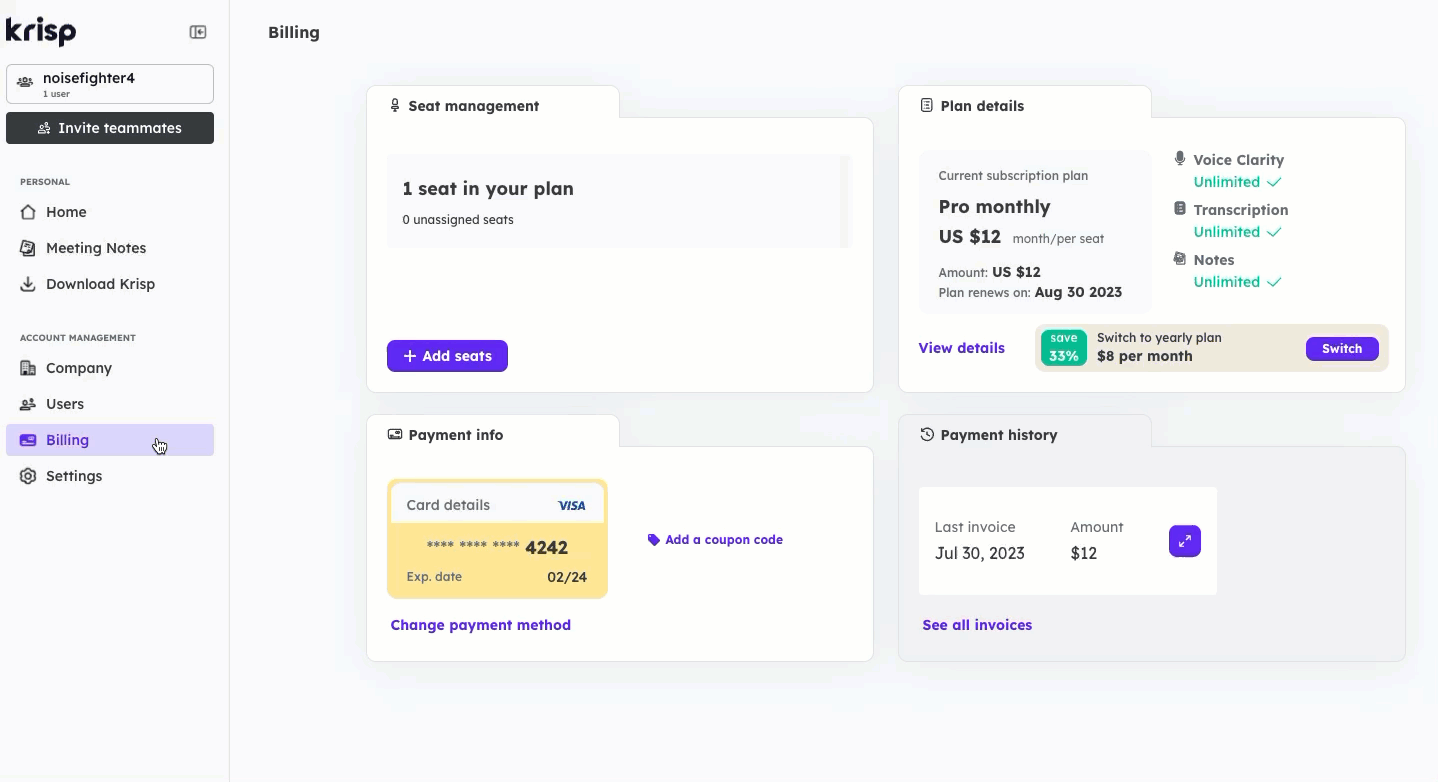Screen dimensions: 1438x782
Task: Click the Download Krisp arrow icon
Action: (28, 284)
